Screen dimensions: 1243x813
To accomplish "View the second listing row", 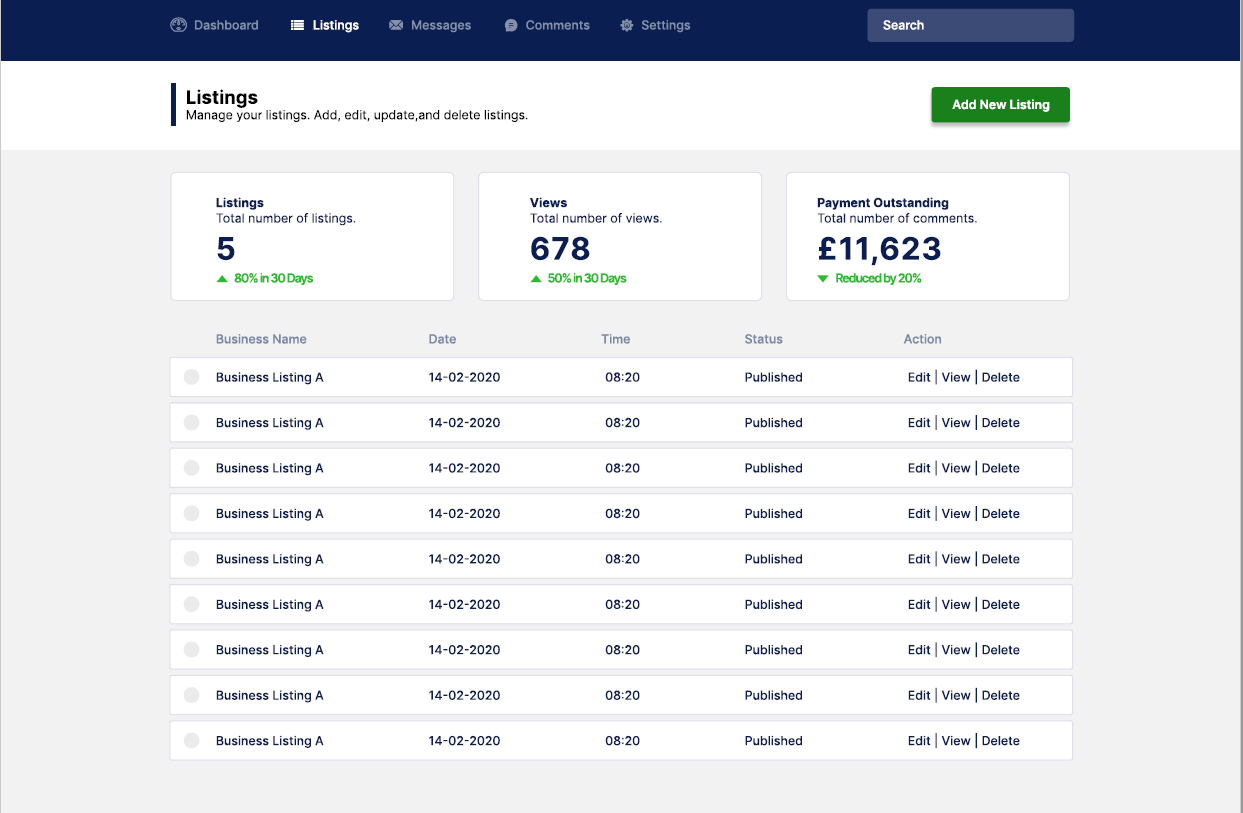I will 956,423.
